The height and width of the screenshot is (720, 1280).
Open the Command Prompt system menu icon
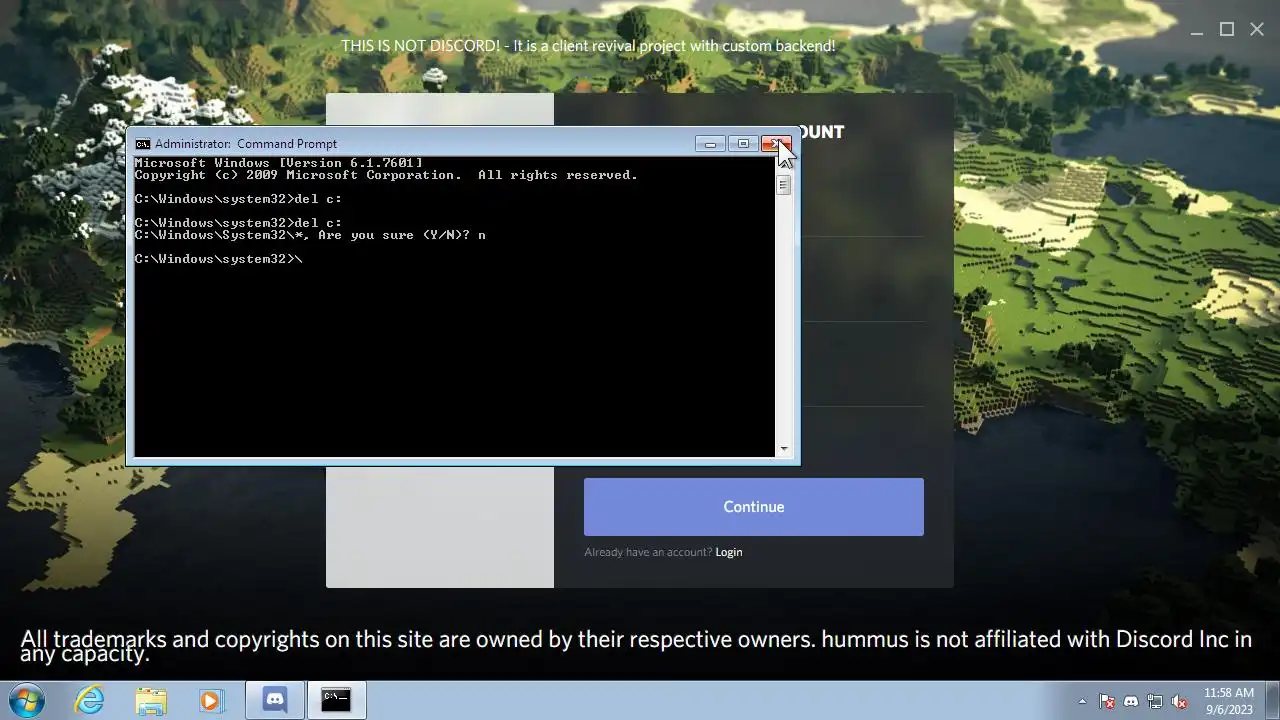click(143, 144)
